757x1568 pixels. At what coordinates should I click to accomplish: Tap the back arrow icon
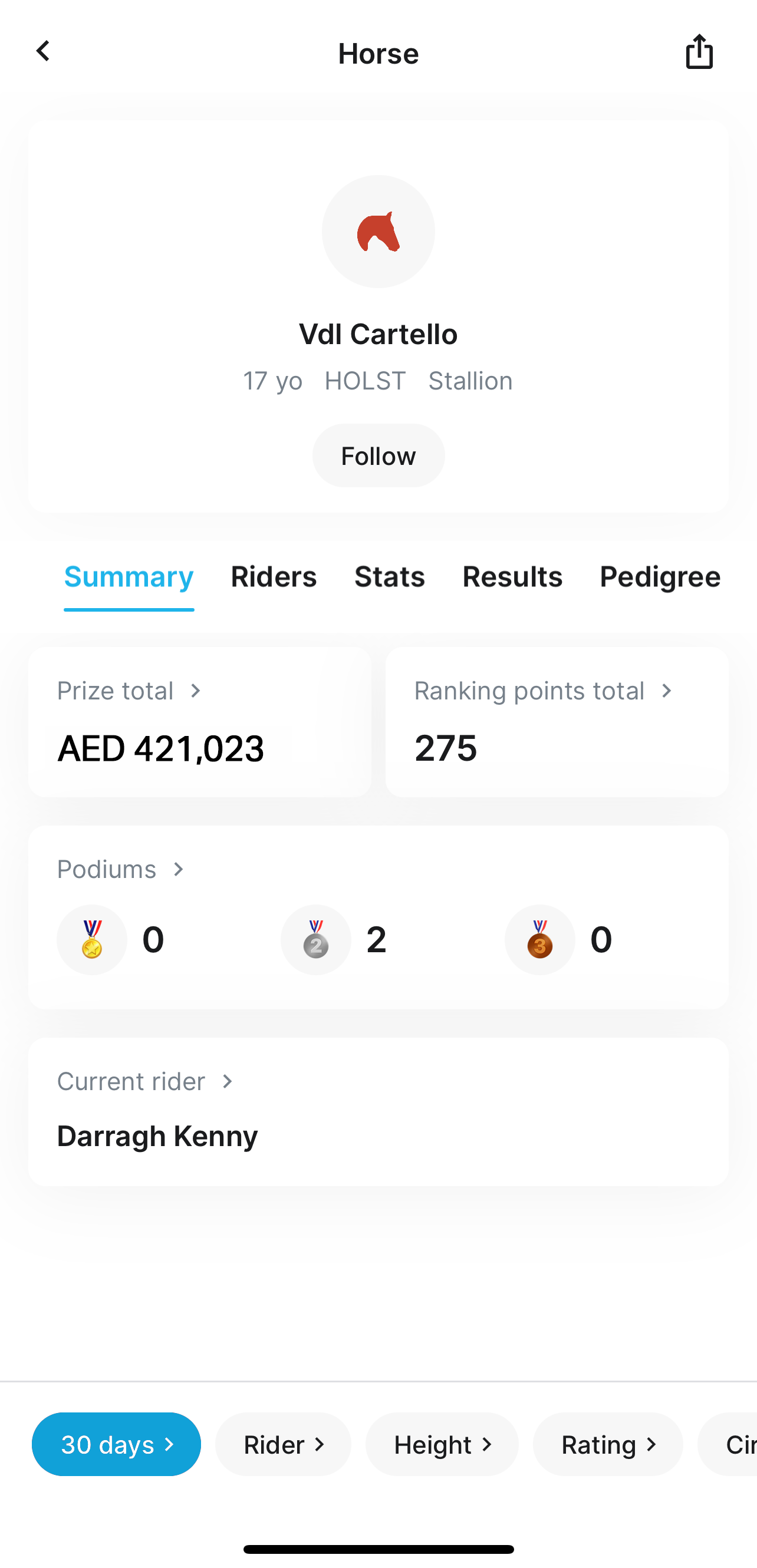coord(42,52)
